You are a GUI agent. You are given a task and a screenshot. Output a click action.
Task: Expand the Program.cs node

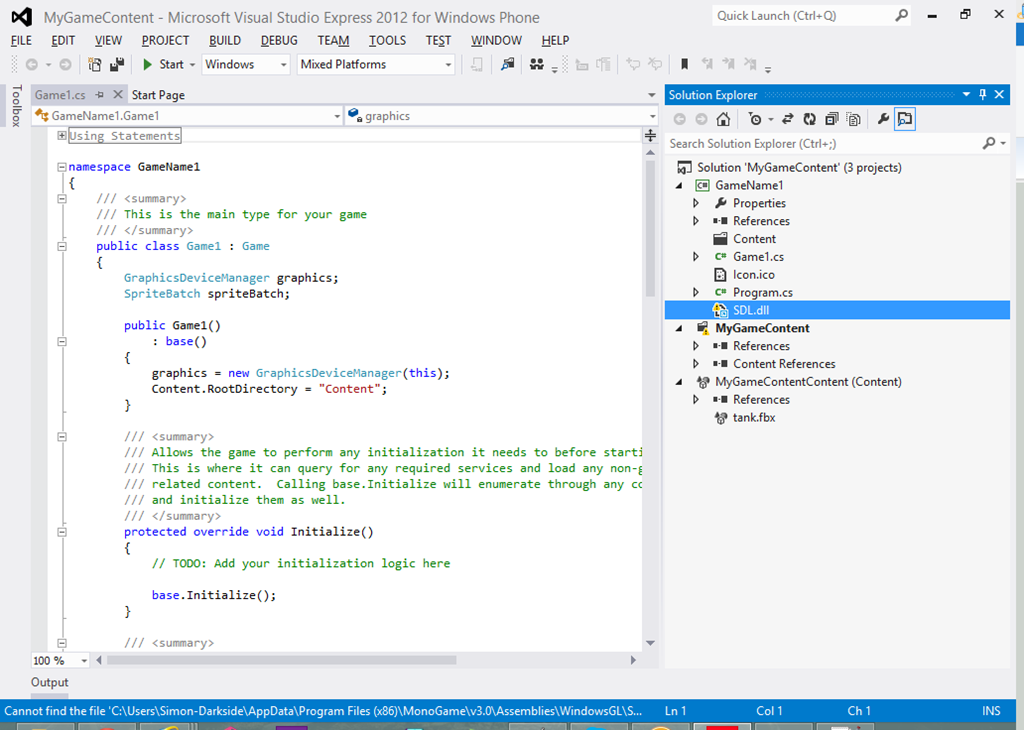click(x=696, y=292)
